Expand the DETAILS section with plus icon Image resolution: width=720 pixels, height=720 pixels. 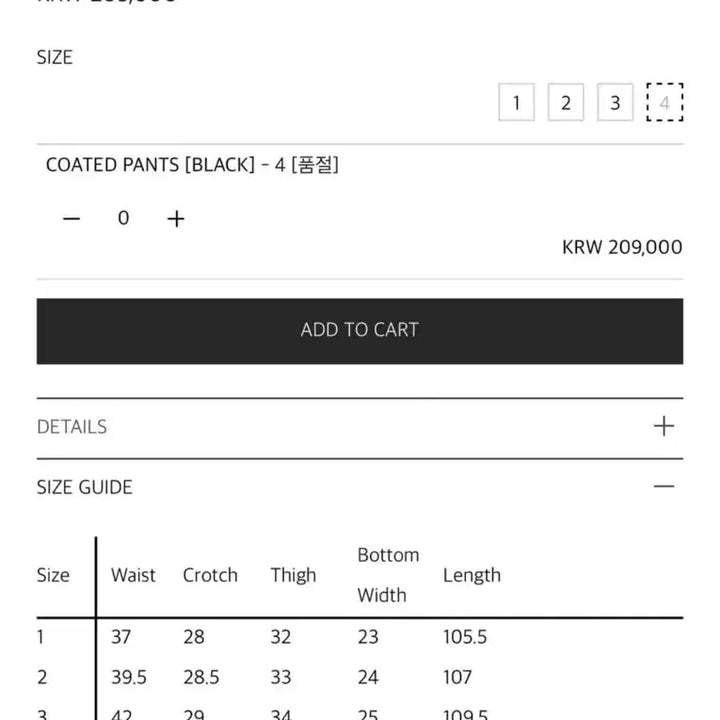(x=664, y=426)
